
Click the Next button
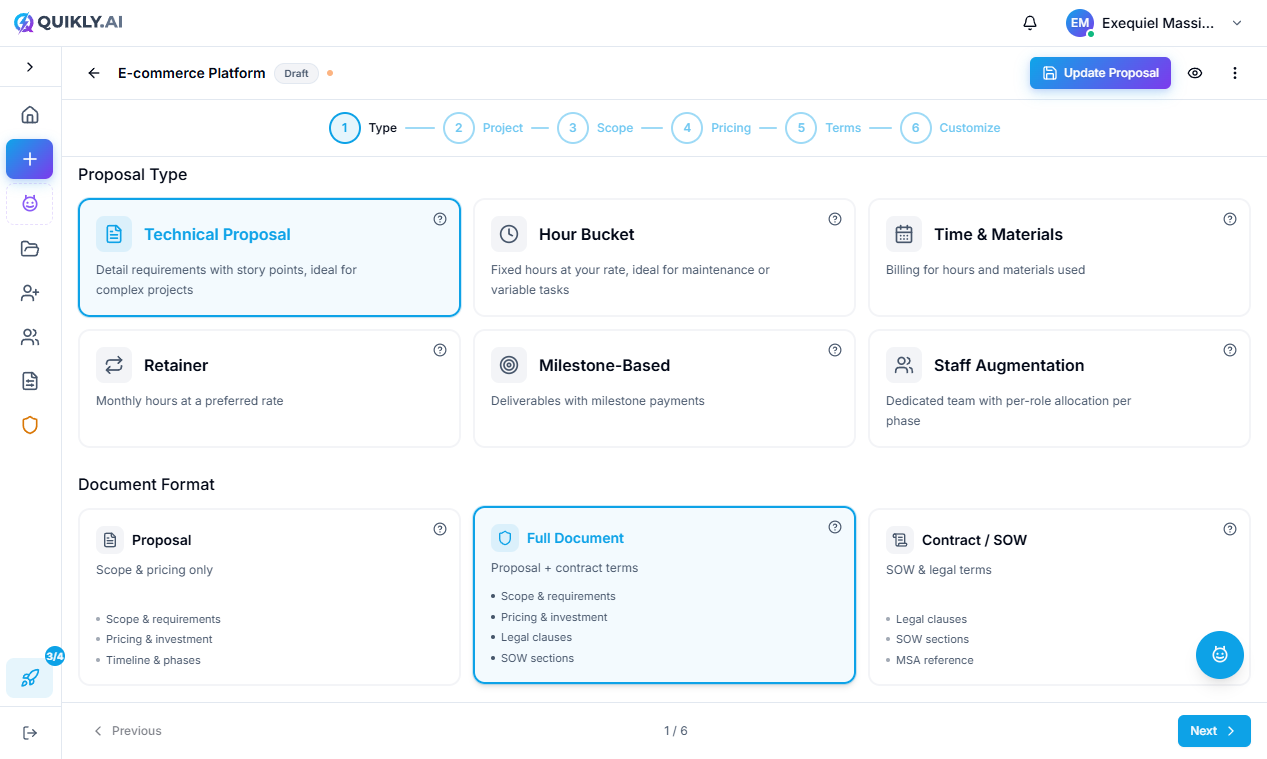[x=1214, y=731]
